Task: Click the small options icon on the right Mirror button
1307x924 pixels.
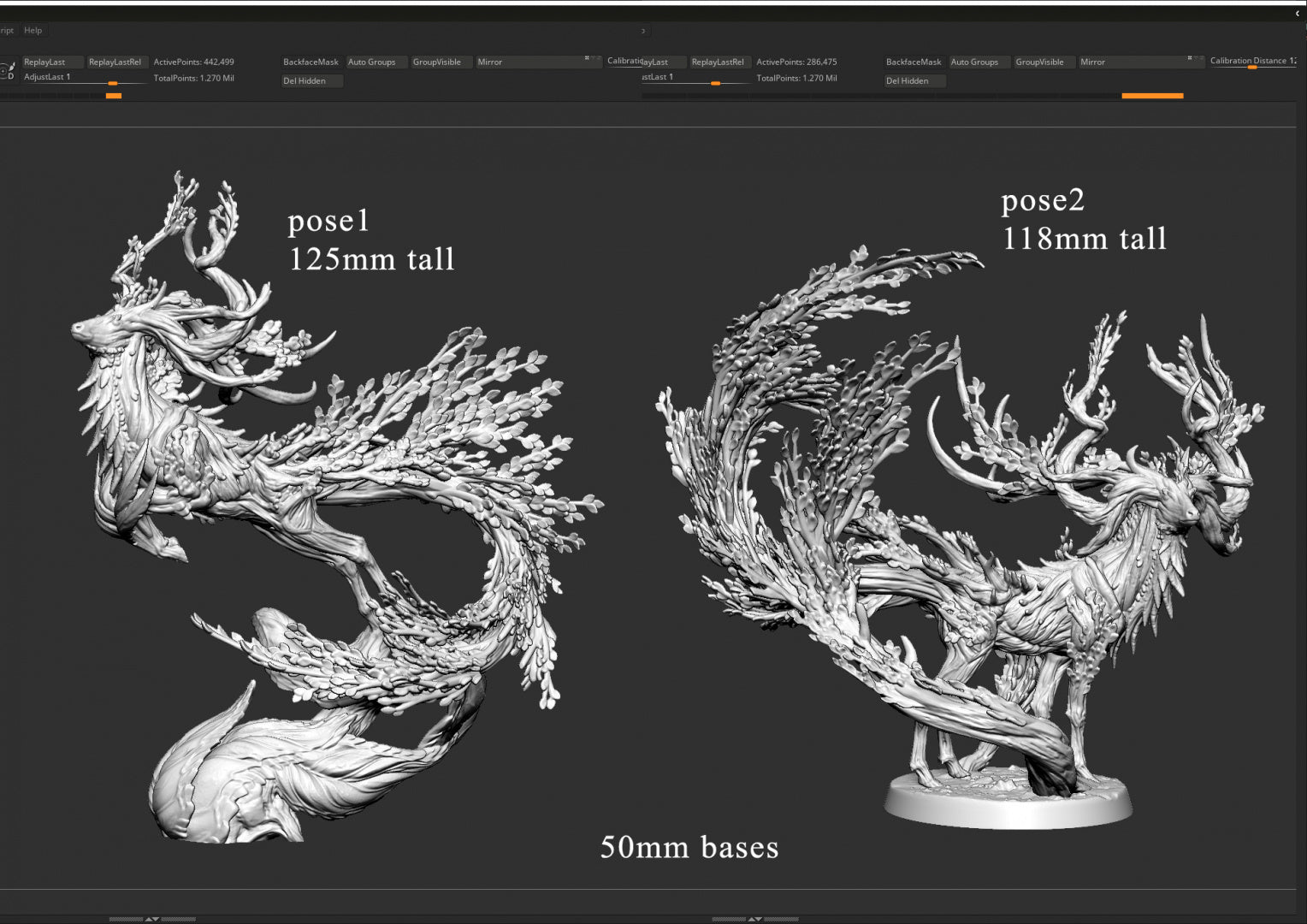Action: click(1190, 58)
